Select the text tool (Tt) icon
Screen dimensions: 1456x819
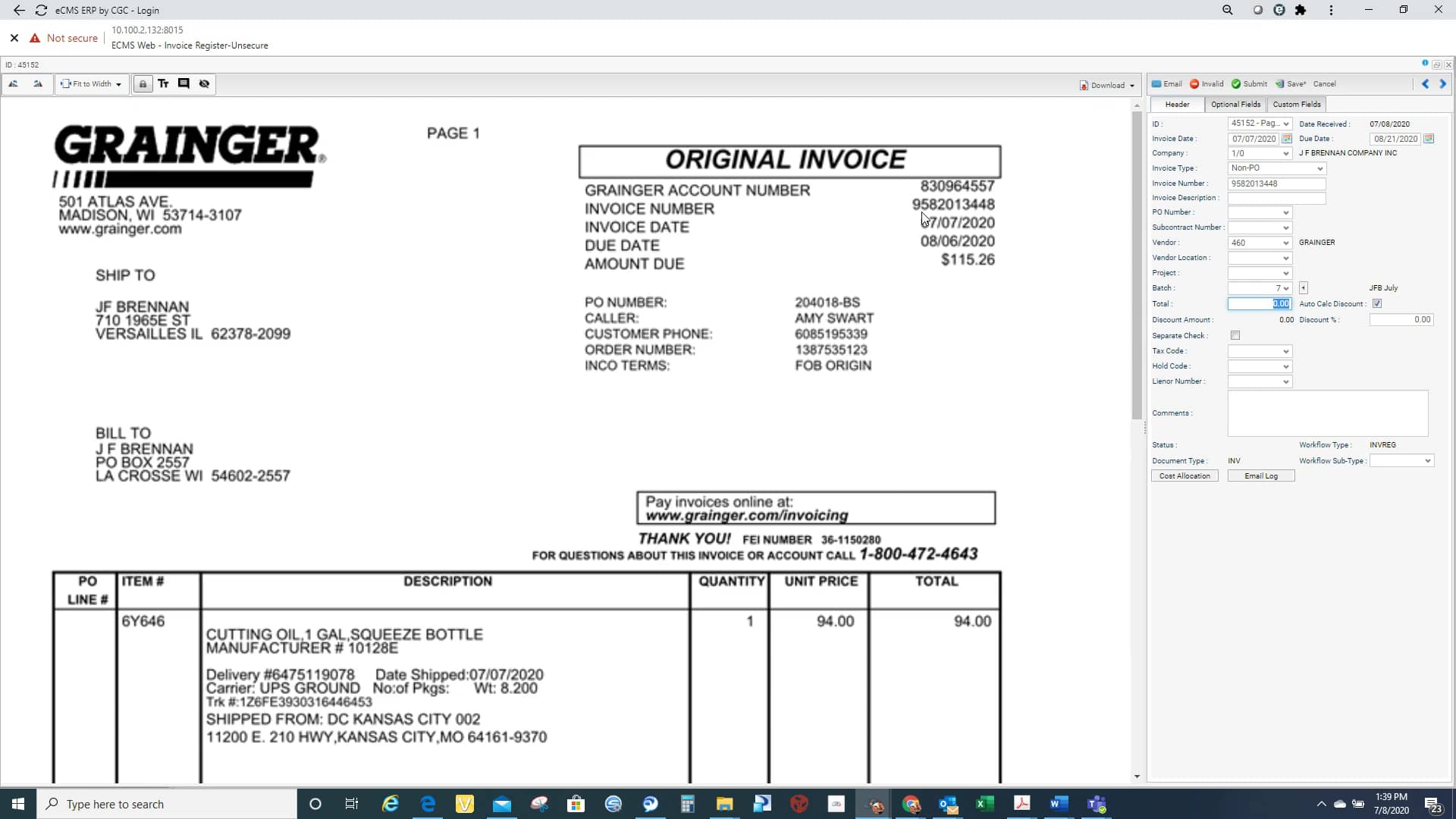tap(163, 84)
